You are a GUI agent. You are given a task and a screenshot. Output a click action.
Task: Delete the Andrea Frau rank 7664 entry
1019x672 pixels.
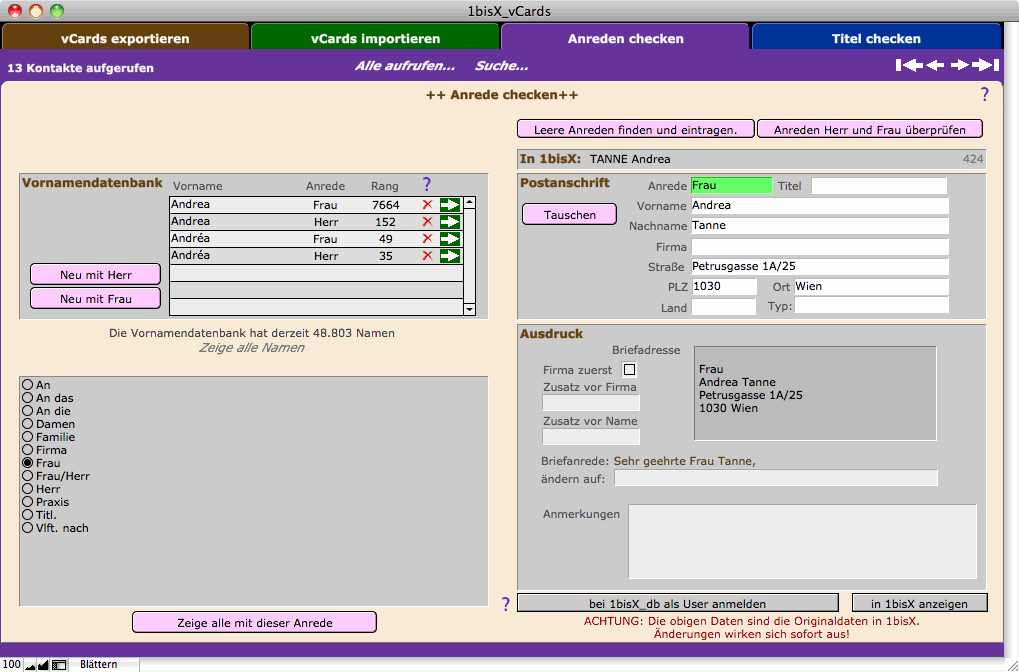[427, 205]
